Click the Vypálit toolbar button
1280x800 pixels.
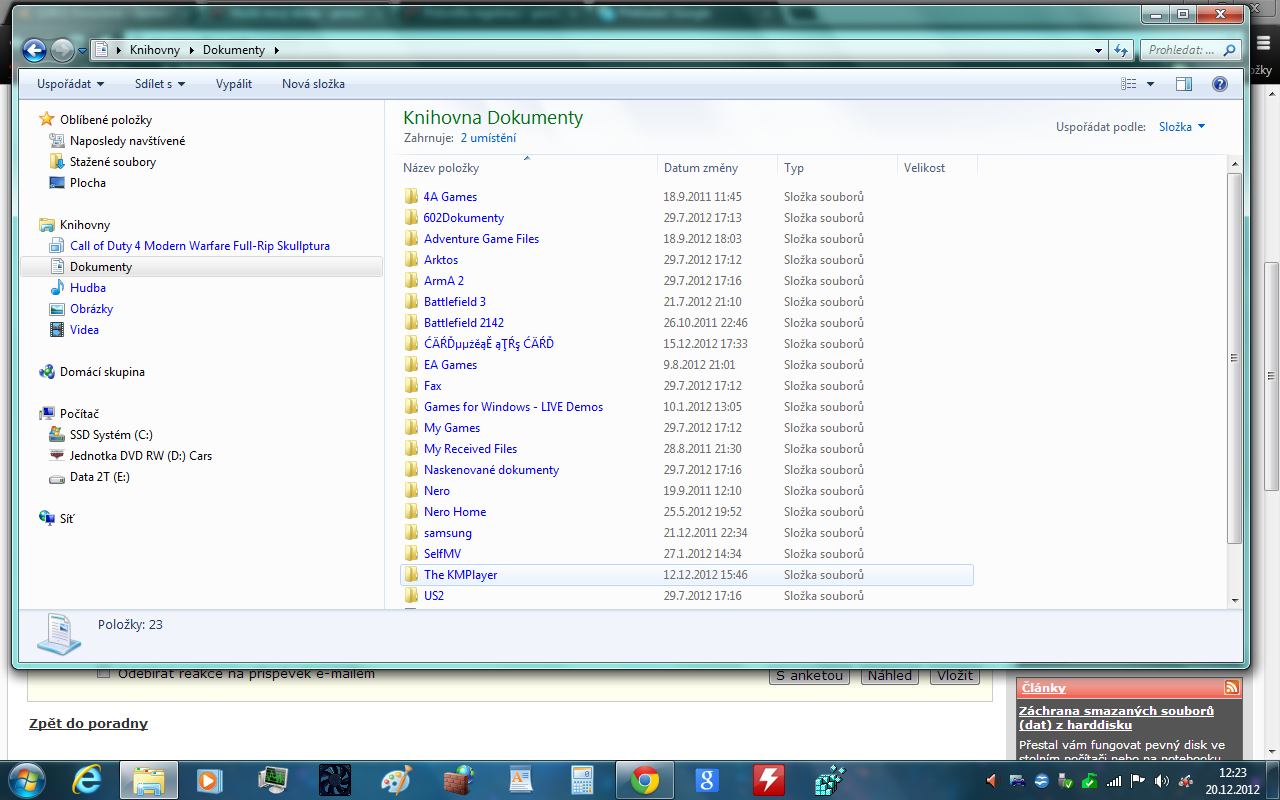(234, 84)
